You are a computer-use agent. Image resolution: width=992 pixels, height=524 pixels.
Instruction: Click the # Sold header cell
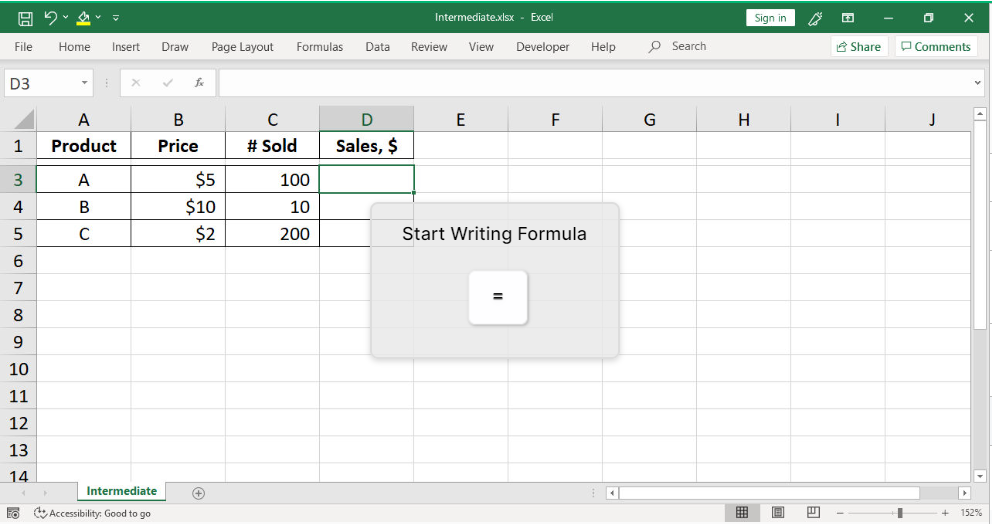272,146
